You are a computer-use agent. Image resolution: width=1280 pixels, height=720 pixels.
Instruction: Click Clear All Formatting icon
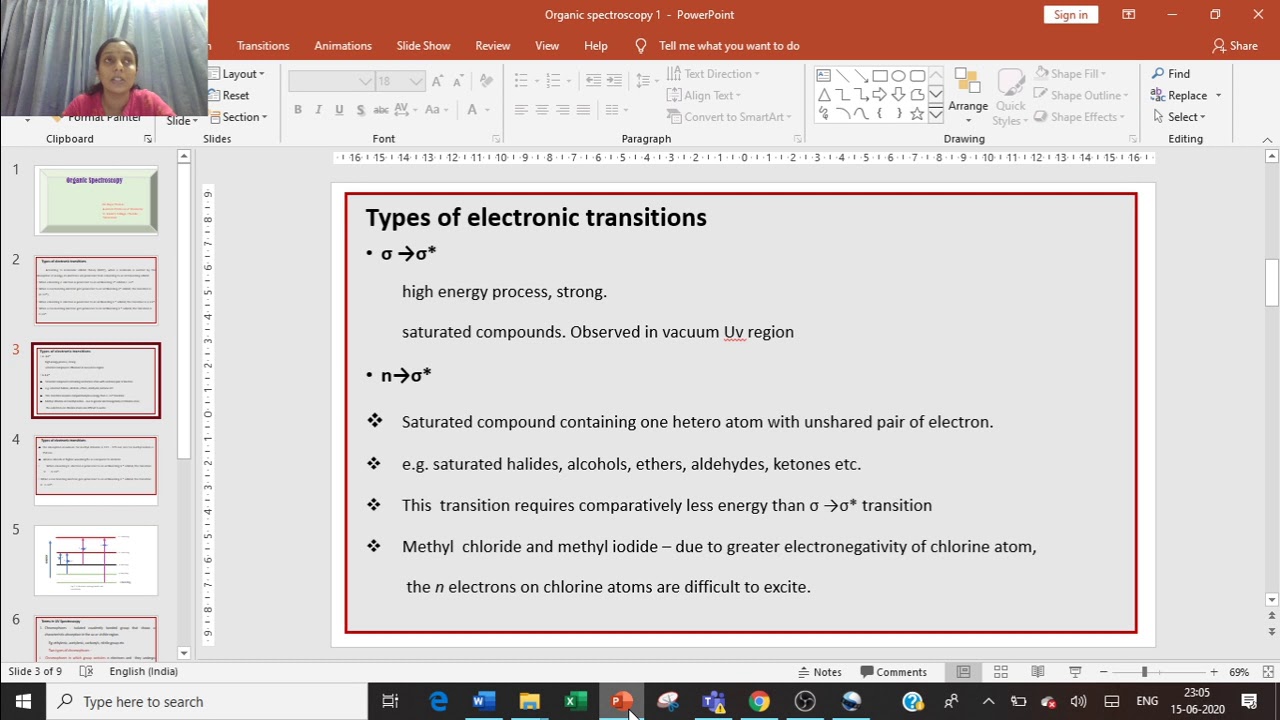click(x=486, y=81)
